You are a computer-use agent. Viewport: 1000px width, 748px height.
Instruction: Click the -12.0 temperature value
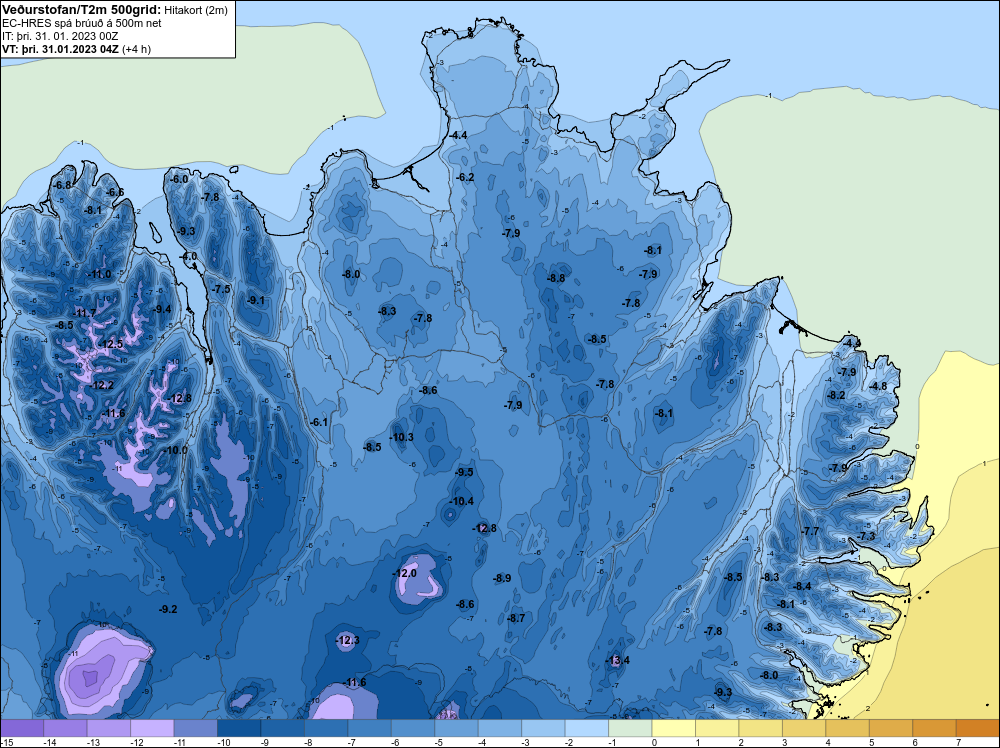tap(404, 573)
